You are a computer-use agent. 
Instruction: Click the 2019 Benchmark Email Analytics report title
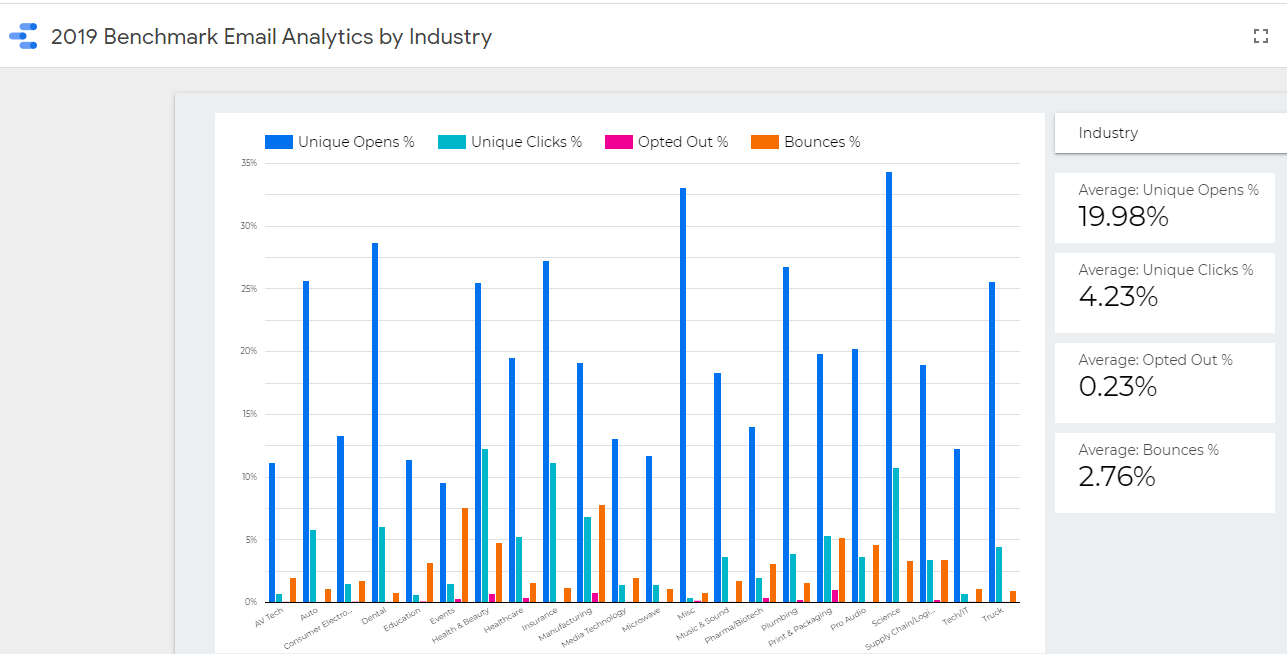(271, 38)
